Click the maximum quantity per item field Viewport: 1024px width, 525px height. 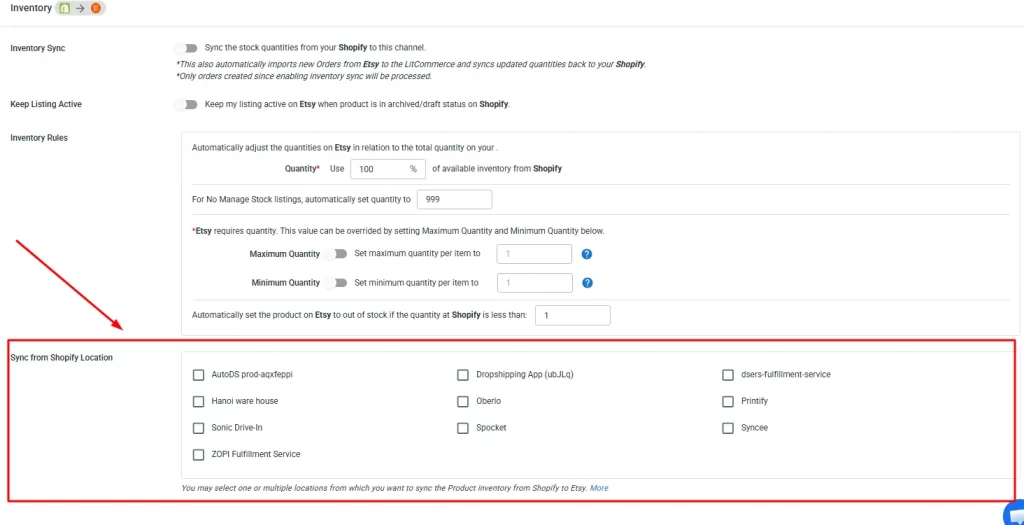pos(534,254)
